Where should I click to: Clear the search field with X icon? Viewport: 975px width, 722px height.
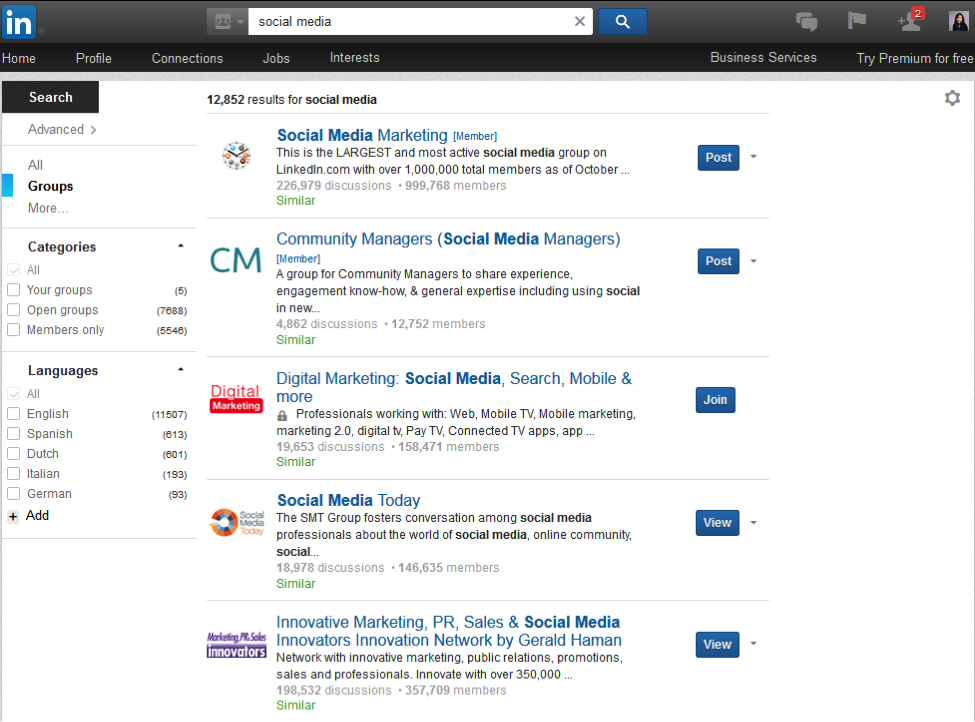tap(580, 22)
